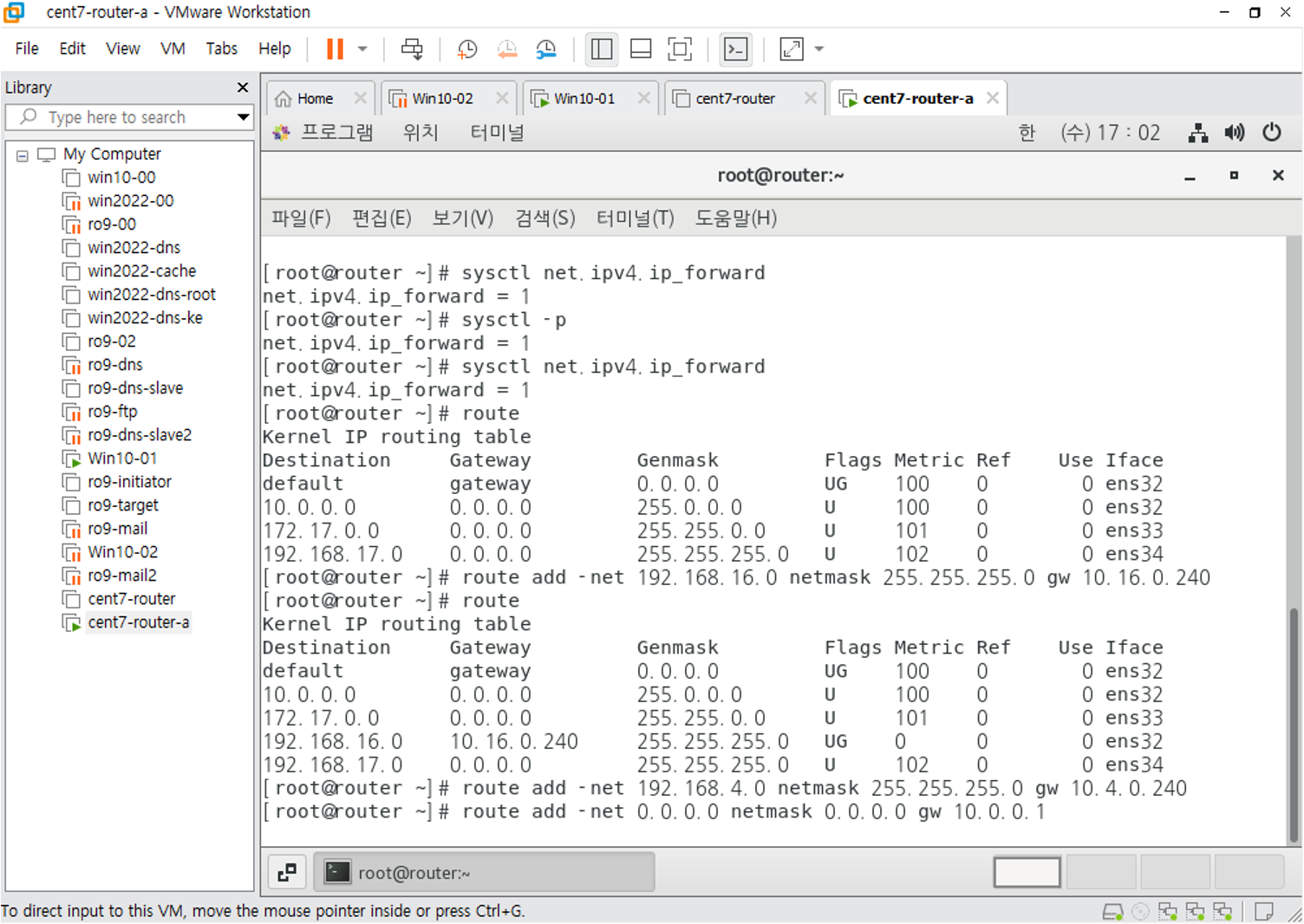1304x924 pixels.
Task: Open the Help menu
Action: point(275,49)
